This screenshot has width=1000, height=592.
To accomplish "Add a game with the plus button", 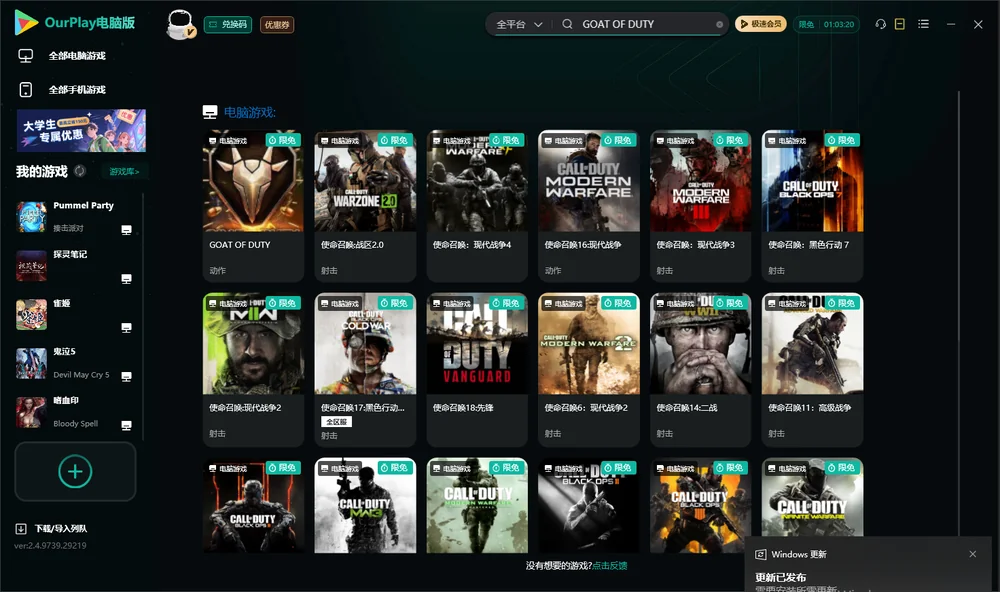I will click(75, 471).
